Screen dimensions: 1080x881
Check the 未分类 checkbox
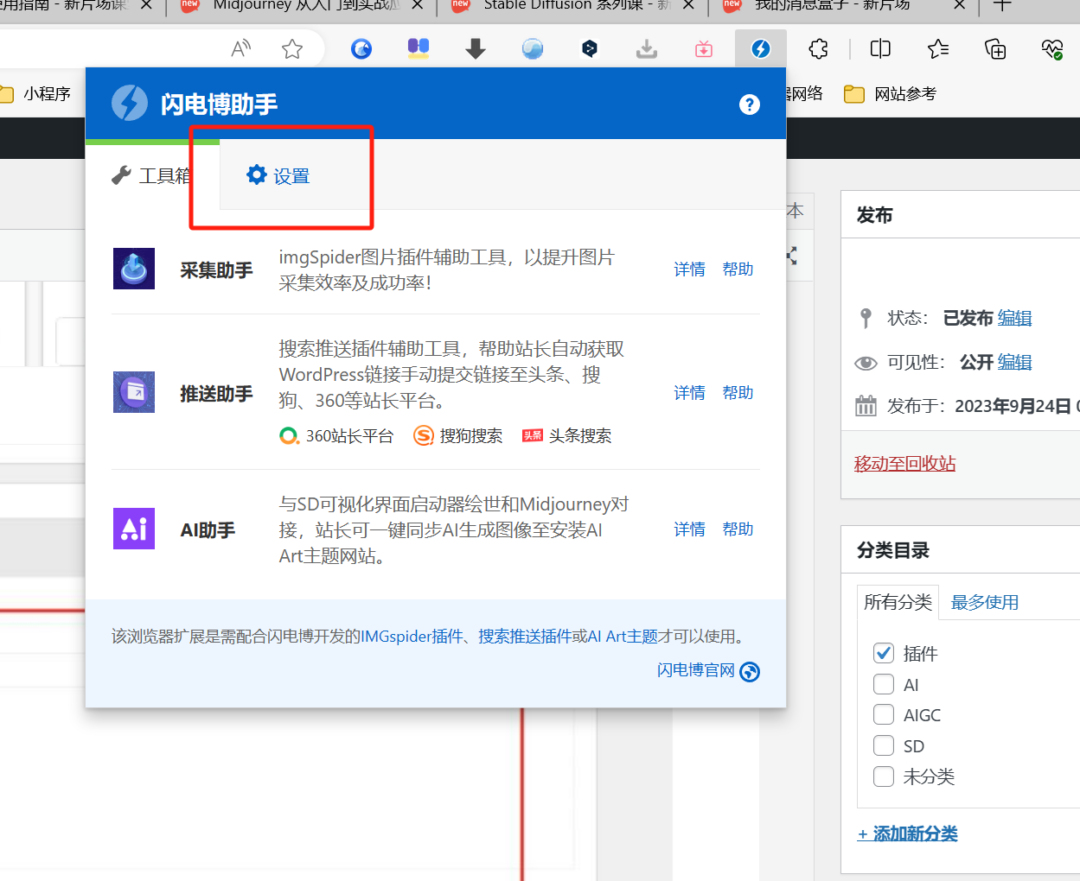point(883,776)
